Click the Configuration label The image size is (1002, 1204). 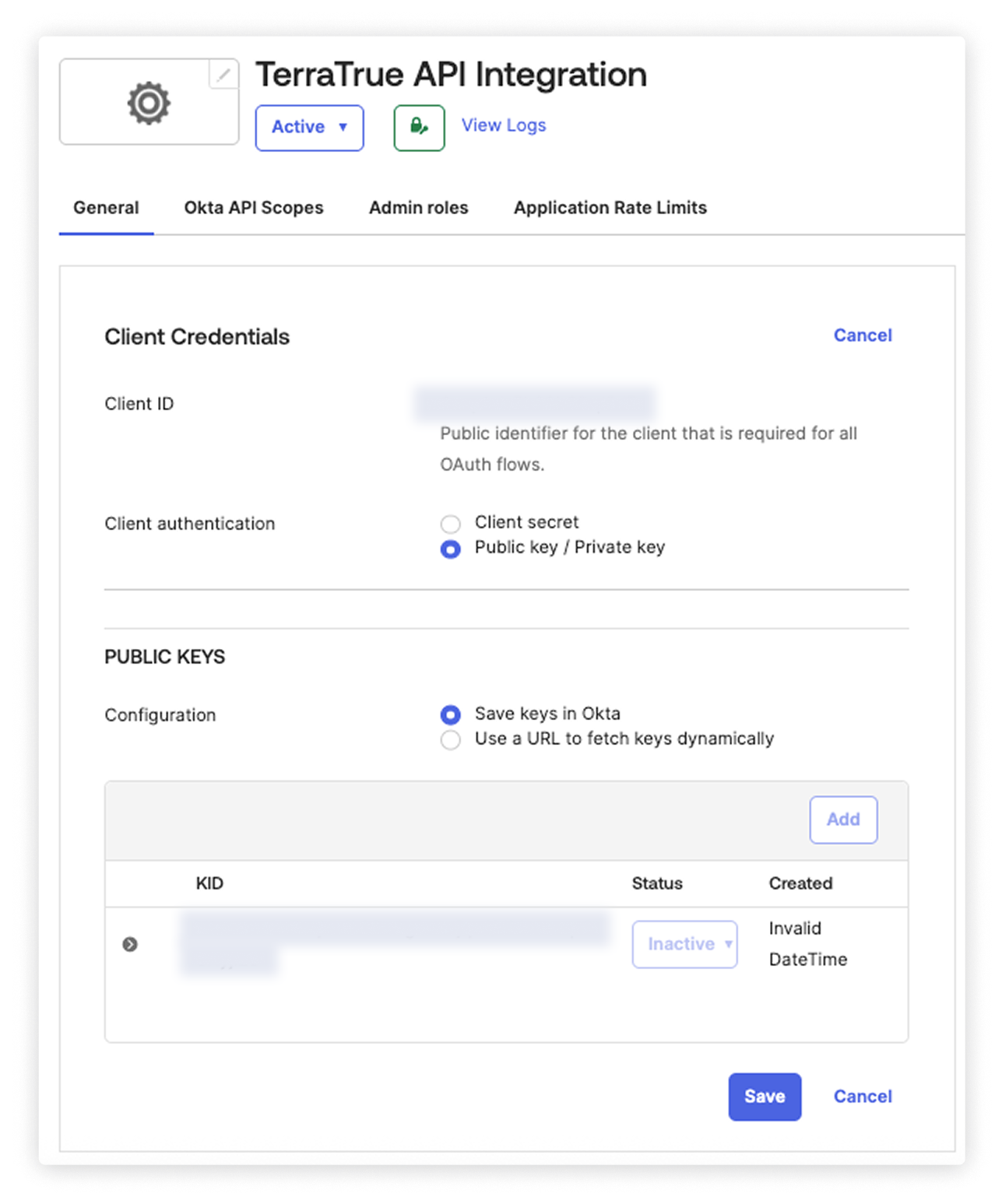click(160, 715)
